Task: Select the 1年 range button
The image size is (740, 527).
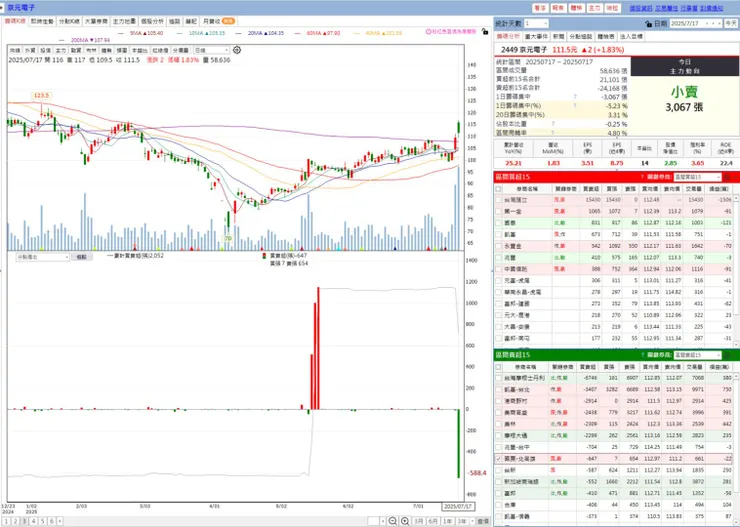Action: 447,521
